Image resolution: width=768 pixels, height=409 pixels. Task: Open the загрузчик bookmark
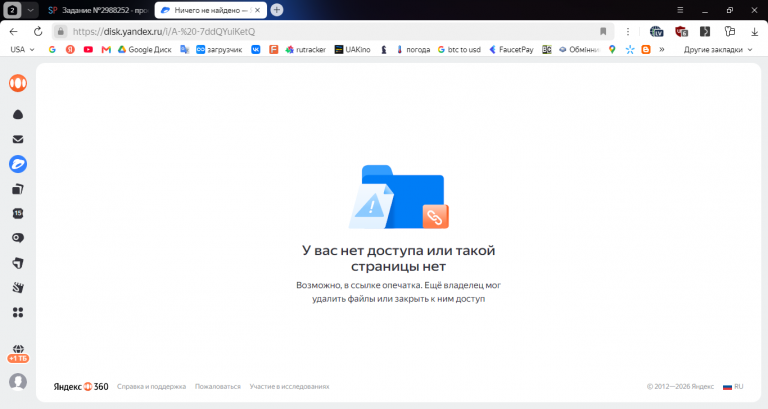pyautogui.click(x=219, y=49)
